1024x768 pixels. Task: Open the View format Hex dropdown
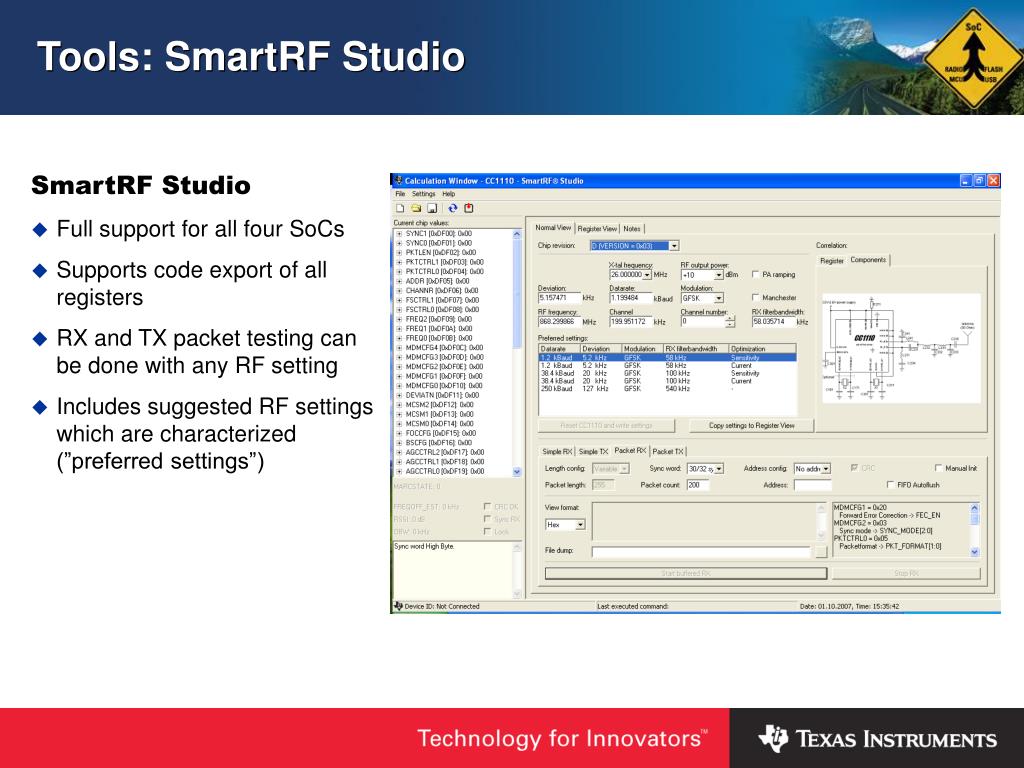(x=581, y=525)
